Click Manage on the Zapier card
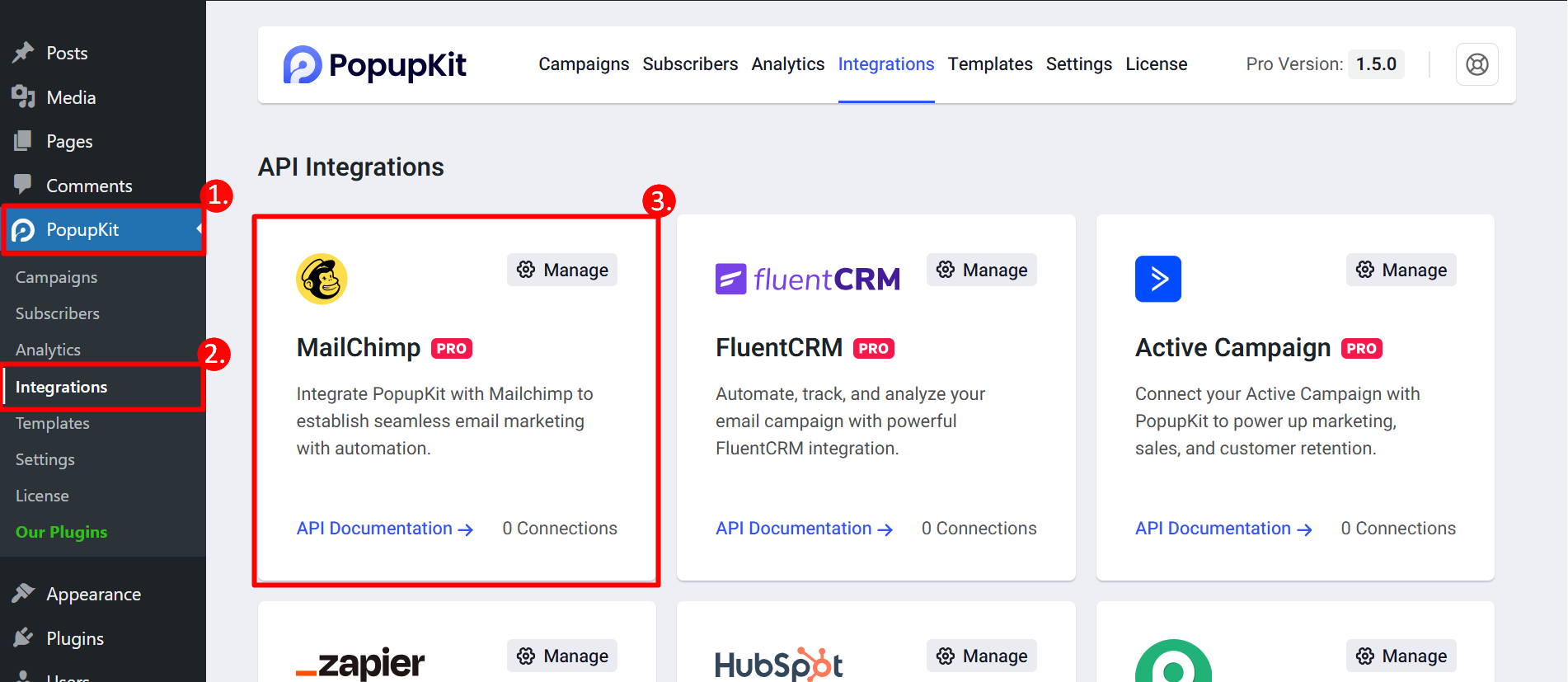The width and height of the screenshot is (1568, 682). [x=562, y=656]
